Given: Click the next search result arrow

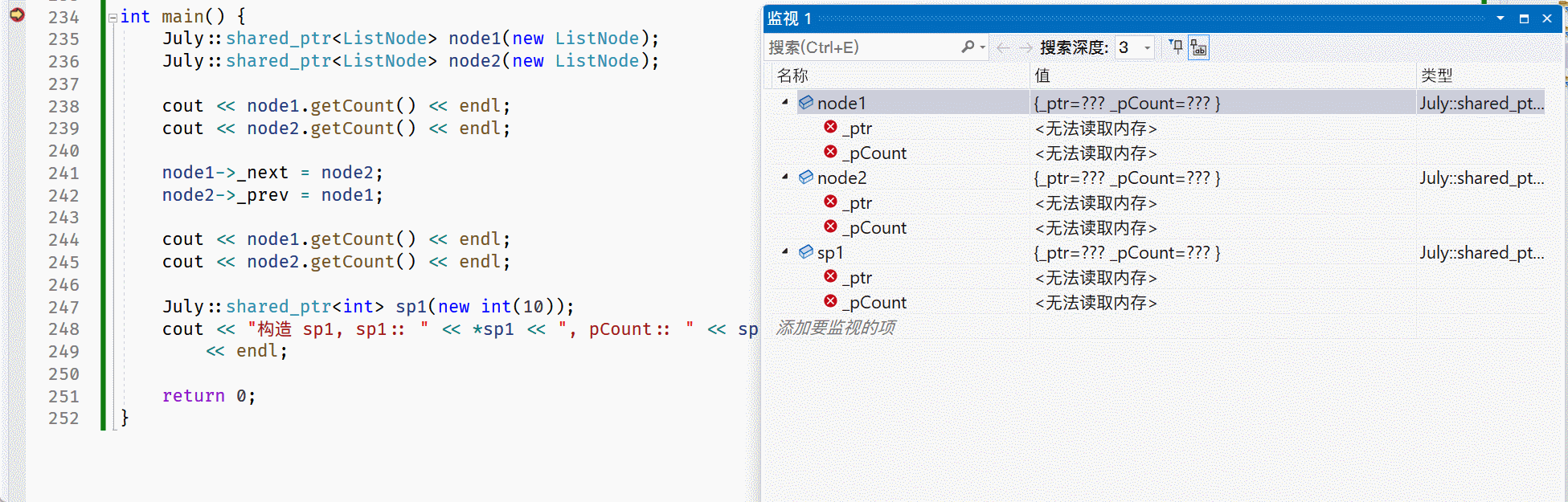Looking at the screenshot, I should point(1026,48).
